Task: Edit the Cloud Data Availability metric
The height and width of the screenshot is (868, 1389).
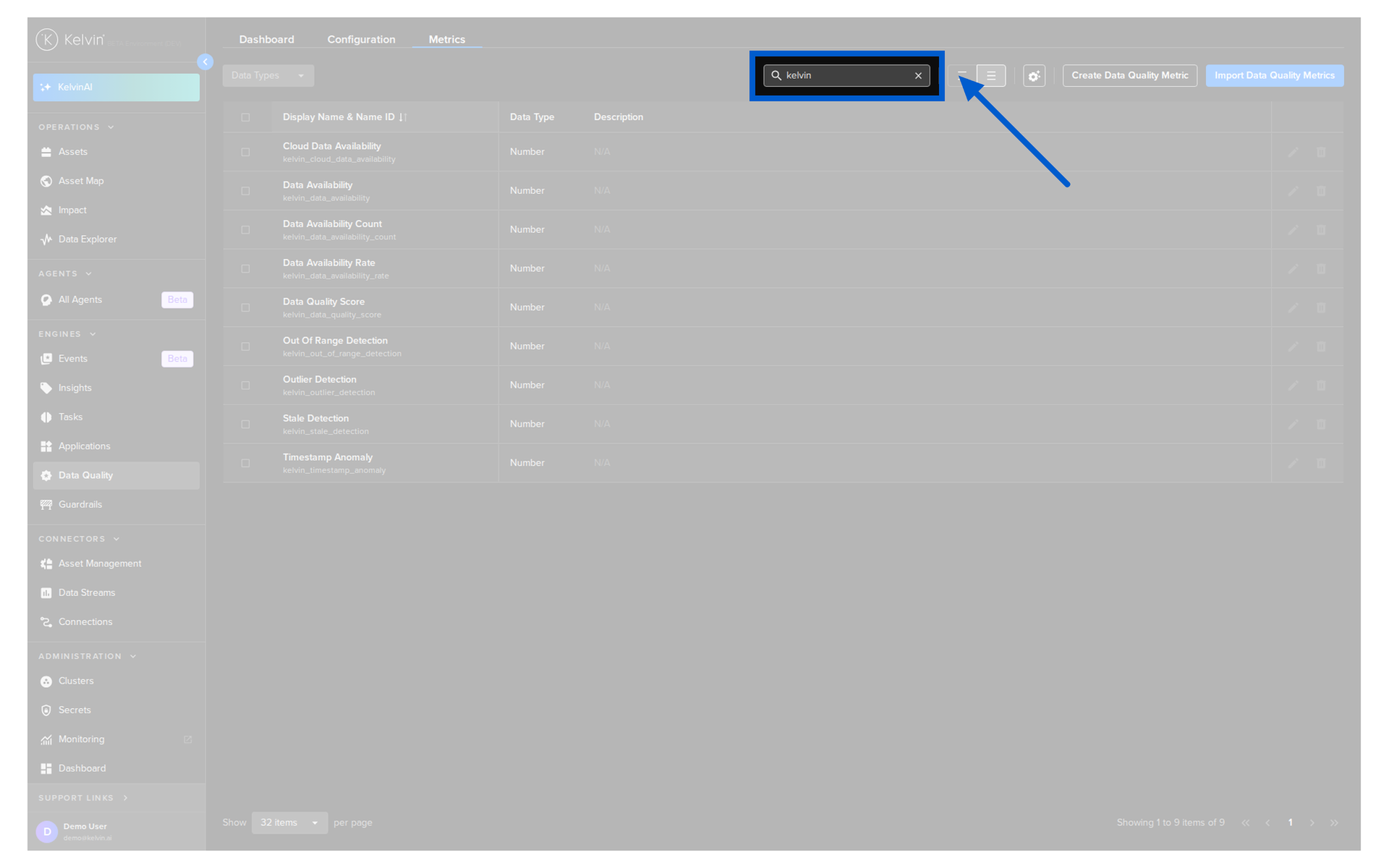Action: 1293,152
